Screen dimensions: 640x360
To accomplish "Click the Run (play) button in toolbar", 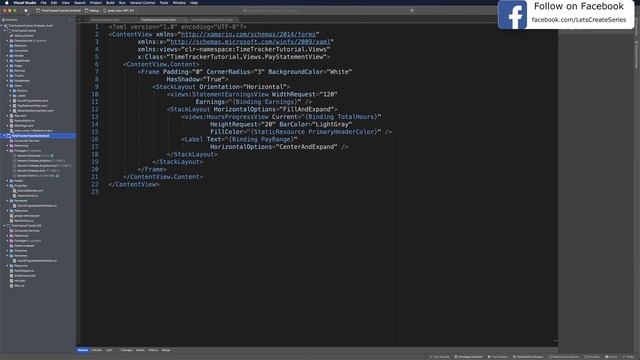I will (26, 11).
